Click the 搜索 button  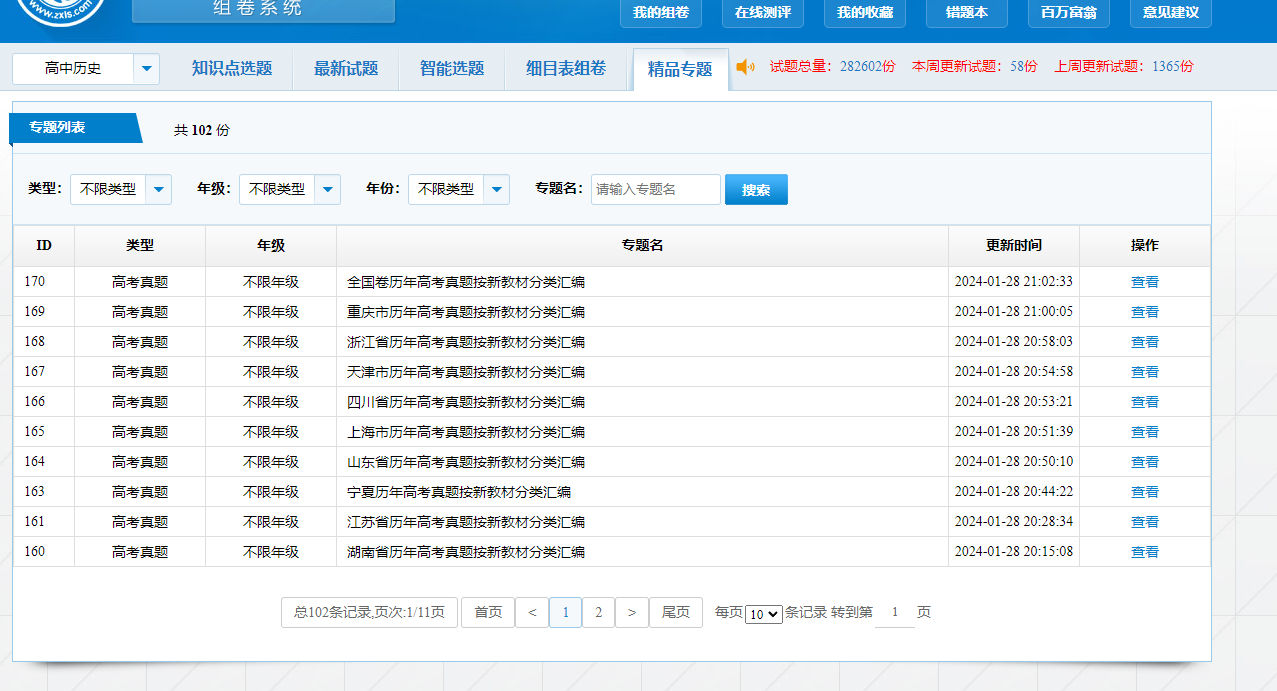coord(756,189)
